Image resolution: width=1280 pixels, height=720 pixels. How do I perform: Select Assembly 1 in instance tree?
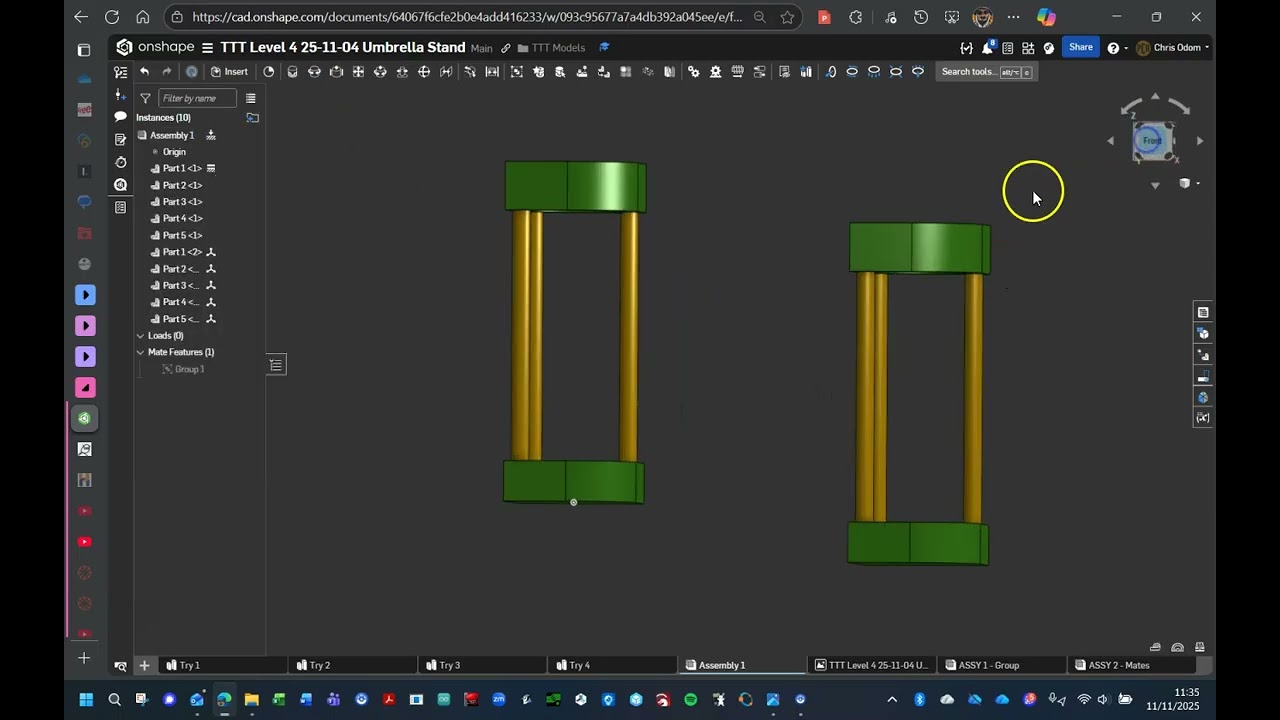click(x=172, y=135)
